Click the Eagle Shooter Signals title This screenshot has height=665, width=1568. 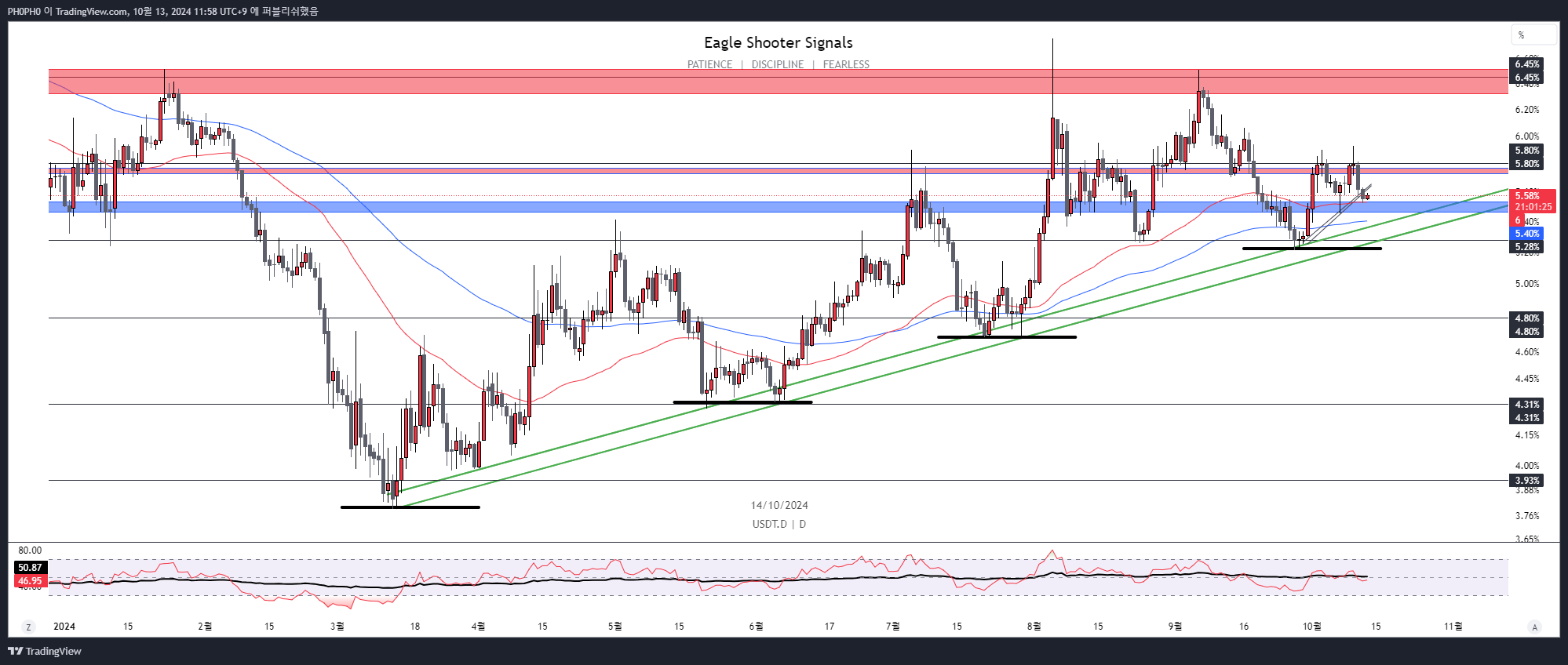(779, 43)
